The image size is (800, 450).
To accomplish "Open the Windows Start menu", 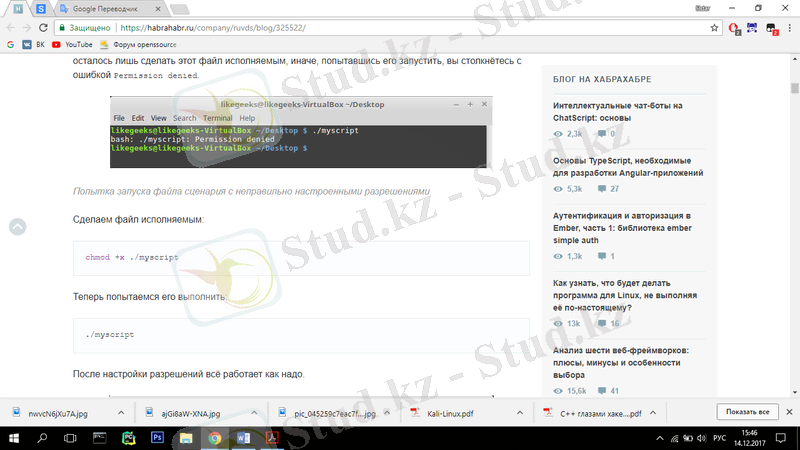I will click(14, 438).
